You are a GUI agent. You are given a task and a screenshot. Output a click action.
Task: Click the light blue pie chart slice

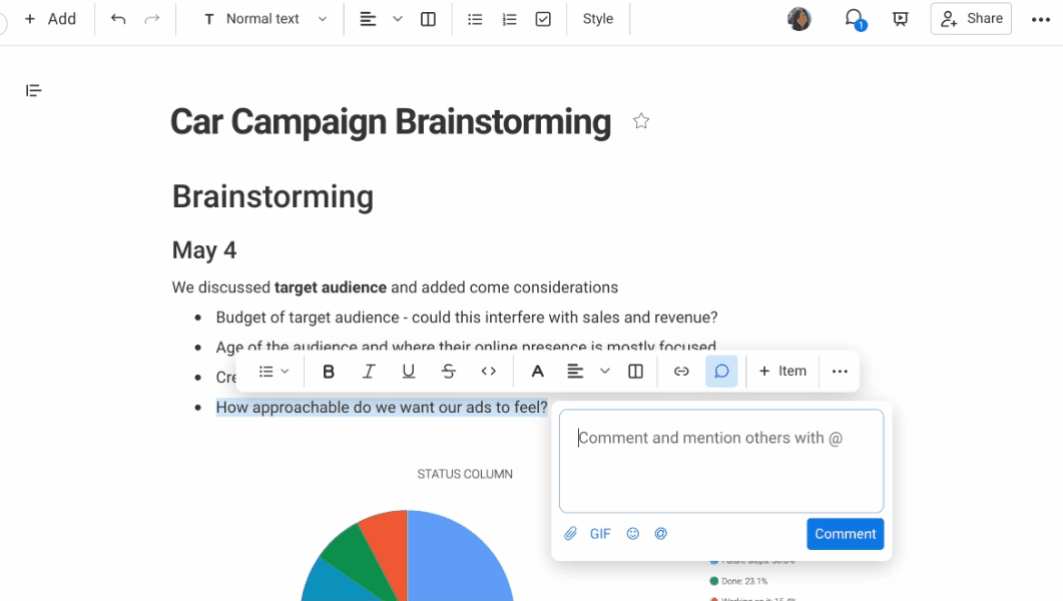(461, 556)
